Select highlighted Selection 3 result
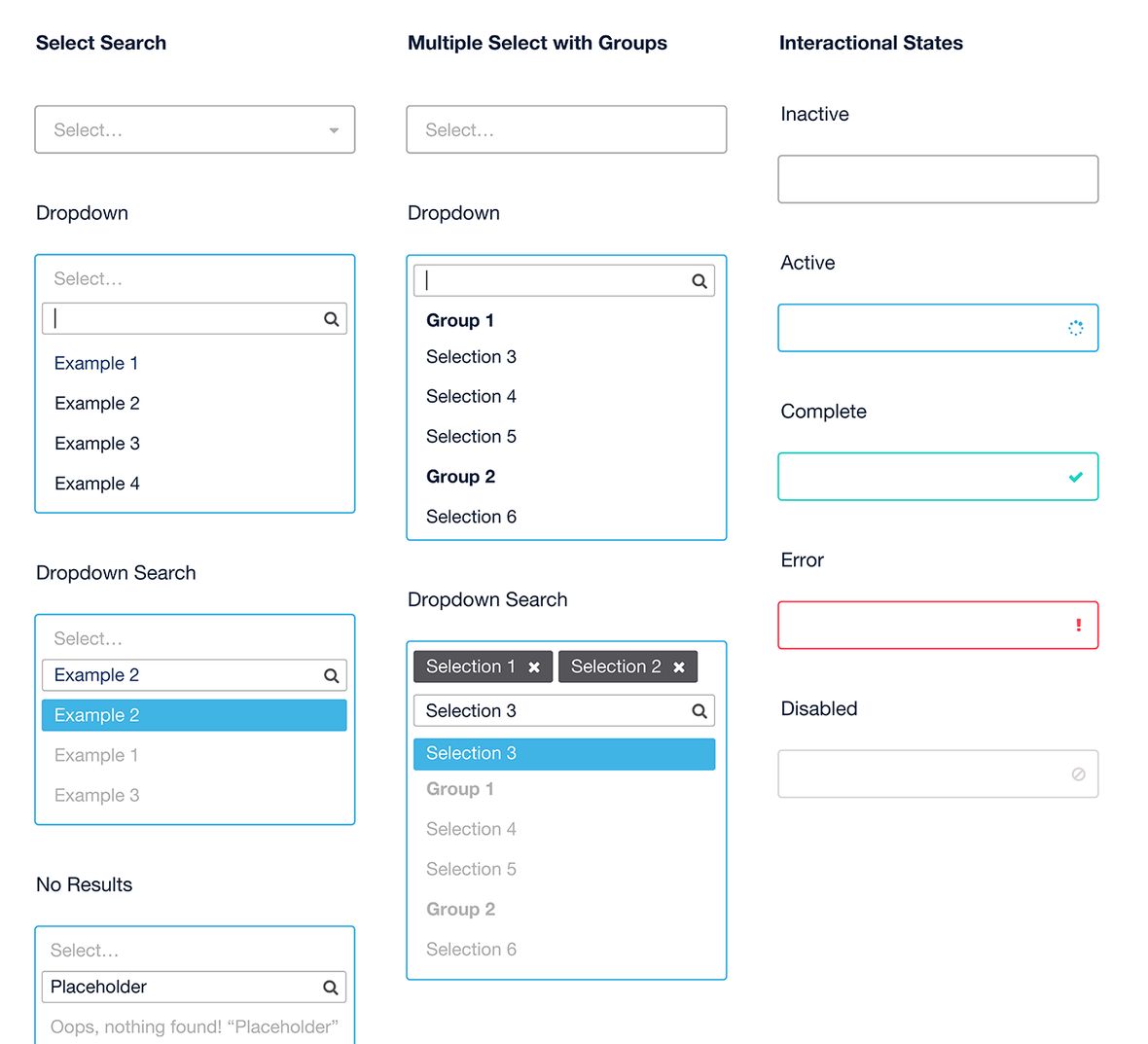The height and width of the screenshot is (1044, 1148). point(563,754)
